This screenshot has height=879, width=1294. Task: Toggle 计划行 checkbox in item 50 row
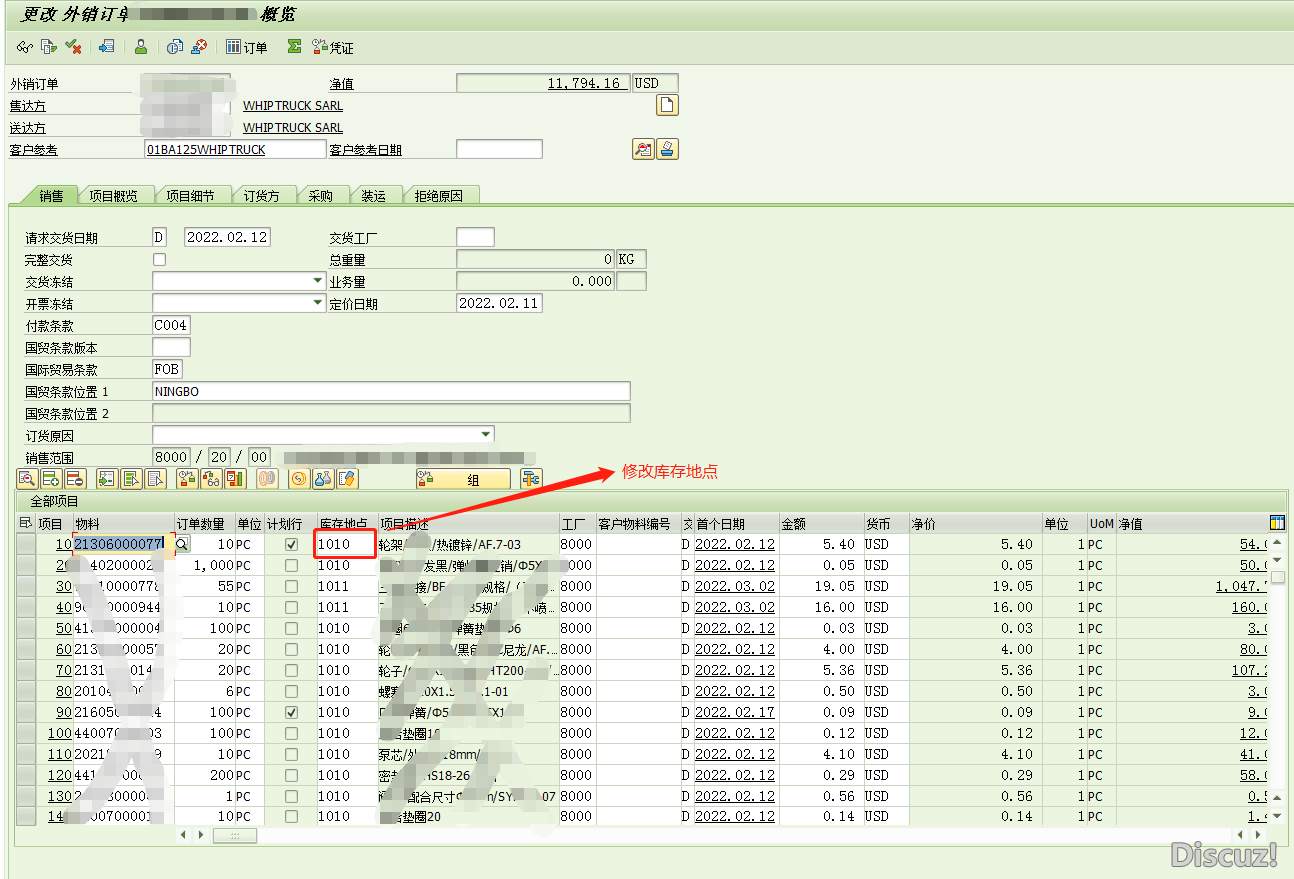click(x=291, y=629)
